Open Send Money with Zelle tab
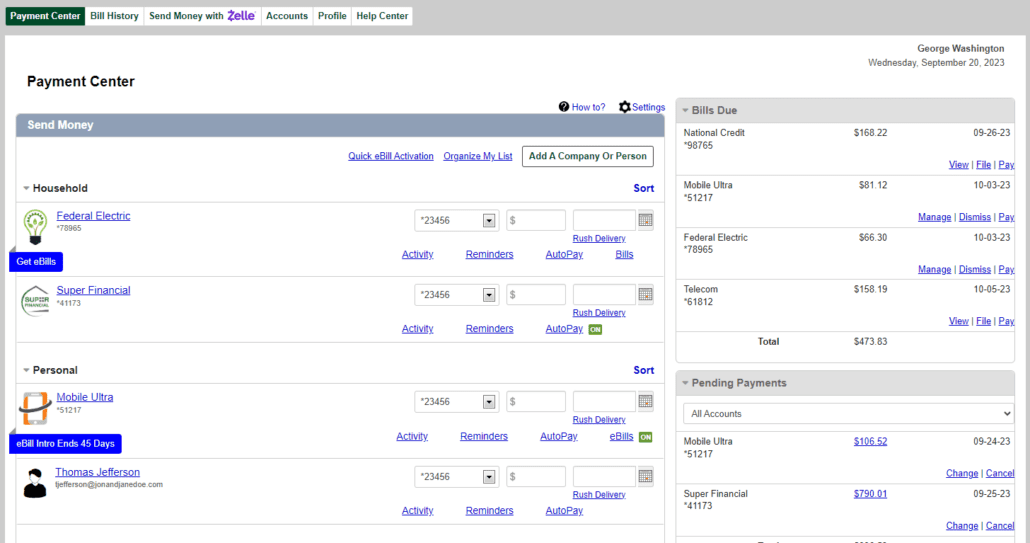 [x=201, y=16]
